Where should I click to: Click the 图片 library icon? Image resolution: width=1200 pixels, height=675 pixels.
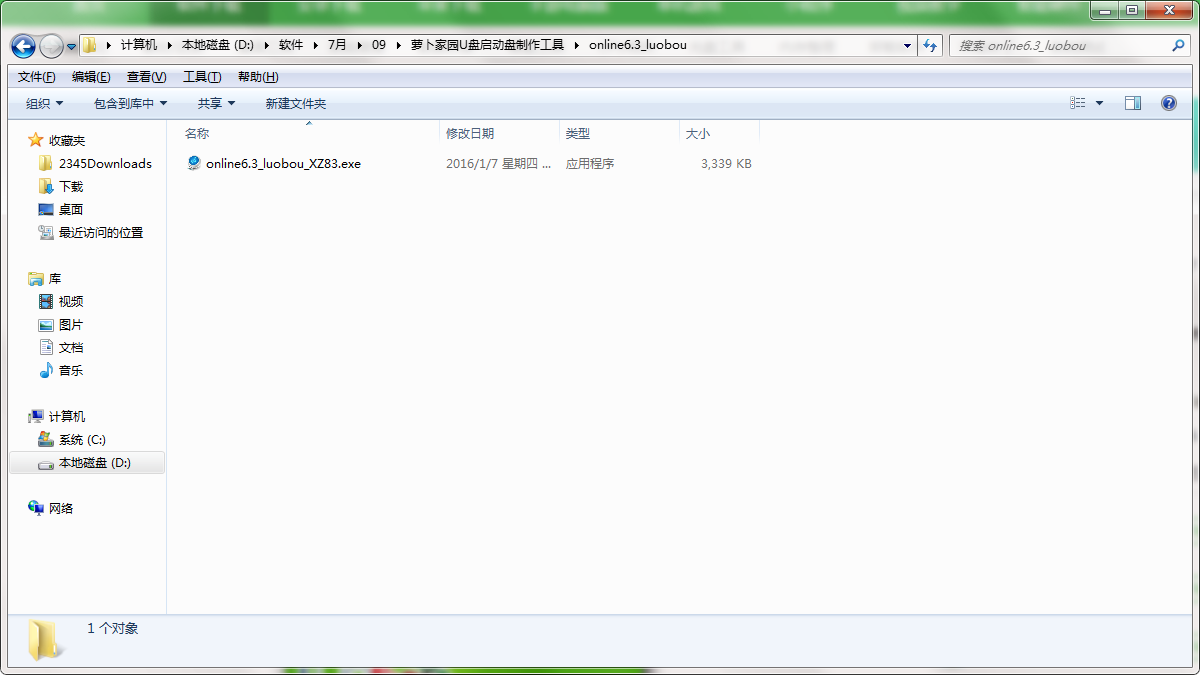46,325
